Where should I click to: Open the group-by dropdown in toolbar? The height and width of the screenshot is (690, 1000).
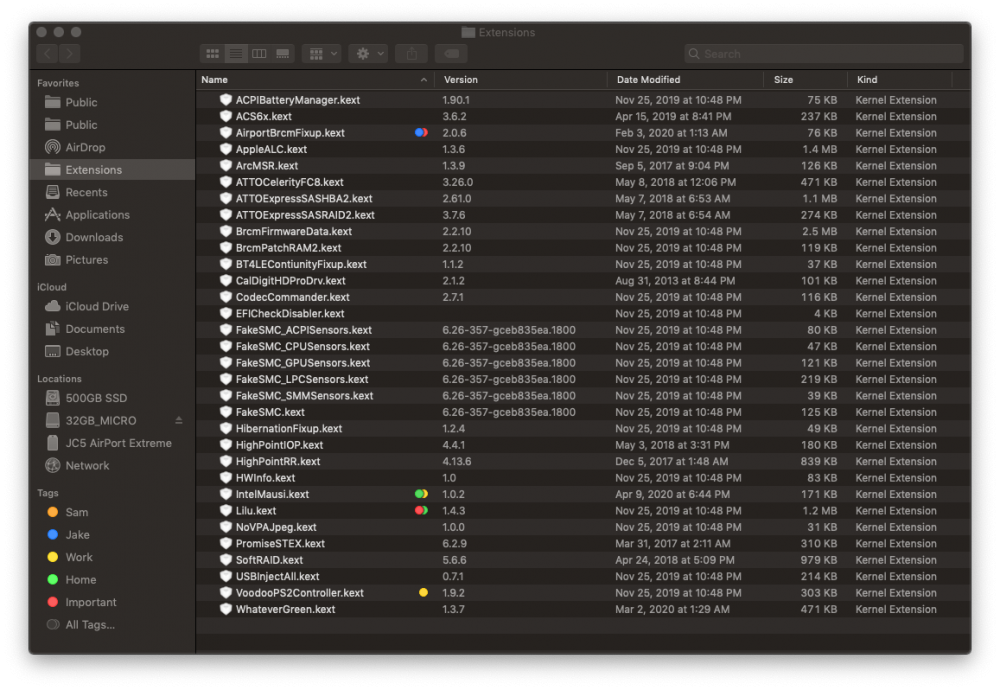pos(321,53)
